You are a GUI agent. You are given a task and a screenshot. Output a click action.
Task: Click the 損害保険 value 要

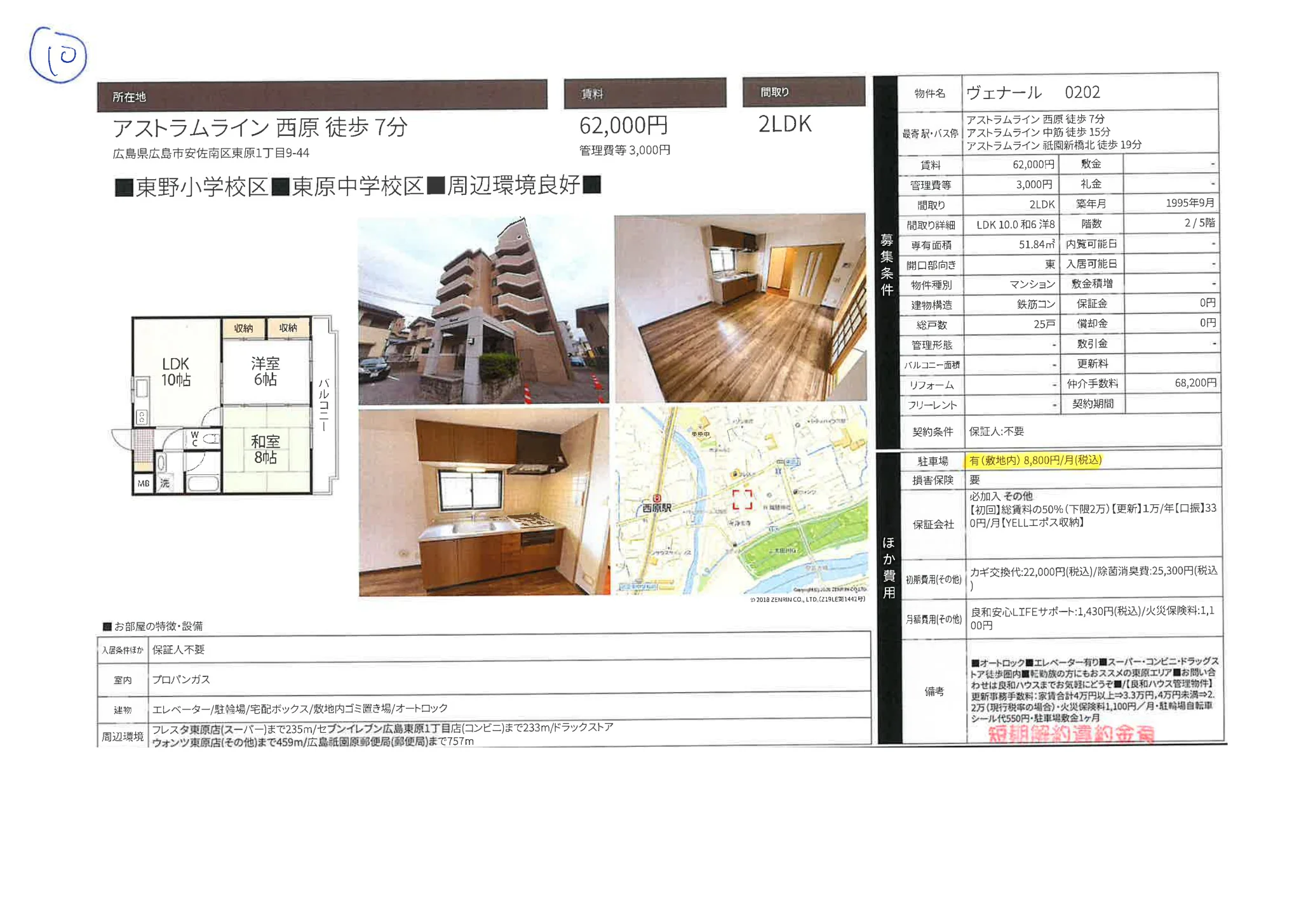[974, 480]
